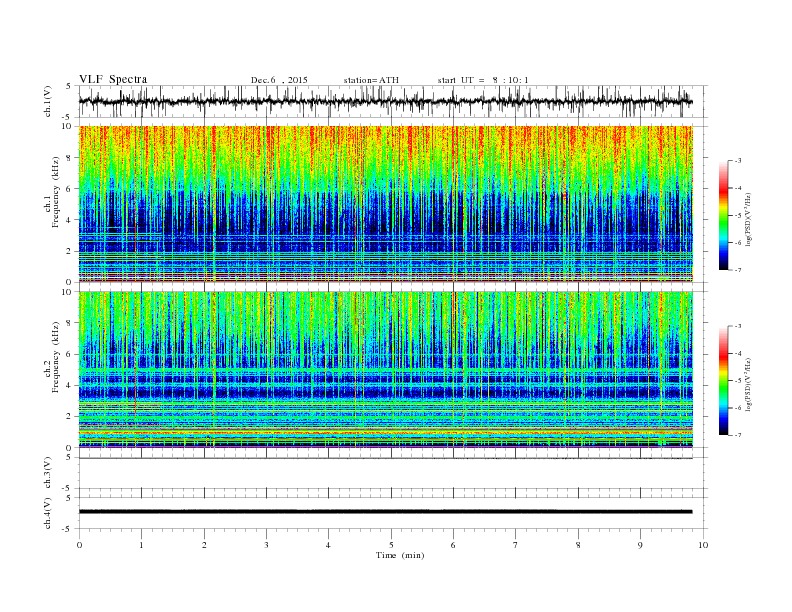Screen dimensions: 792x612
Task: Click tick label "9" on the Time axis
Action: (640, 545)
